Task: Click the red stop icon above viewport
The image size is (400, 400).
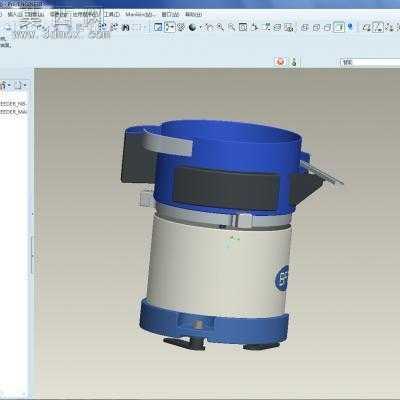Action: click(x=281, y=62)
